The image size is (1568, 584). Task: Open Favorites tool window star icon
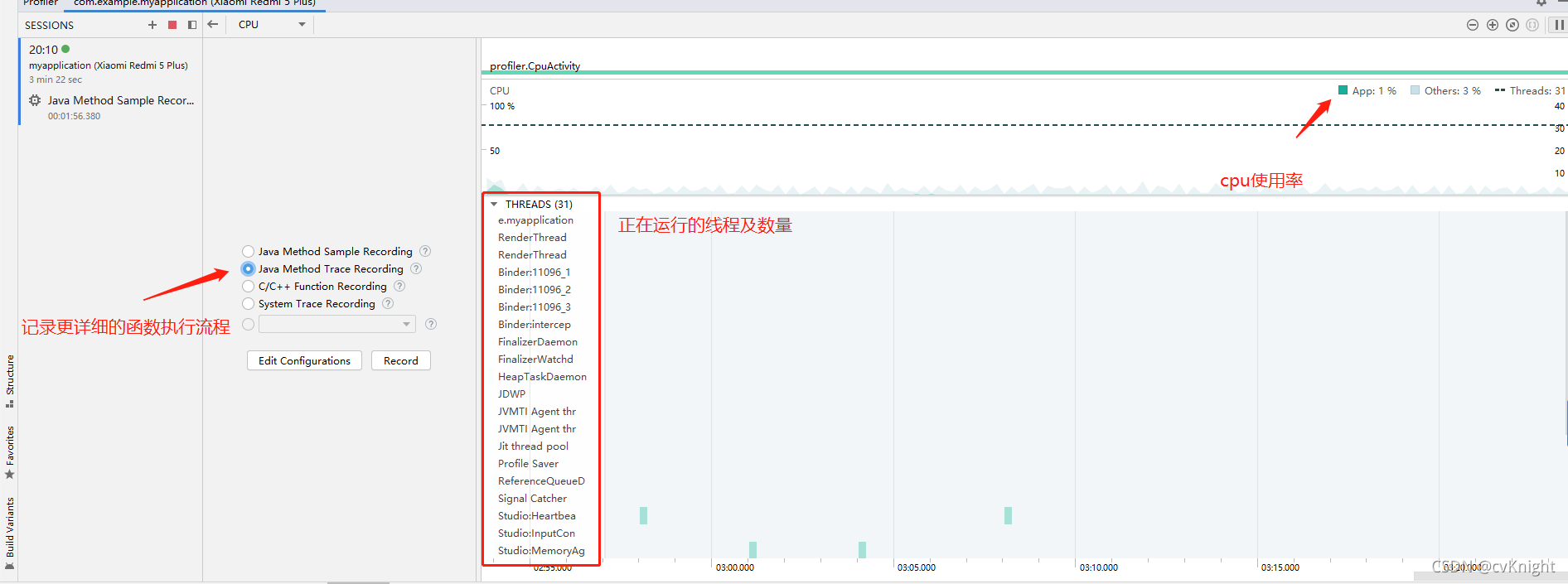[x=10, y=475]
